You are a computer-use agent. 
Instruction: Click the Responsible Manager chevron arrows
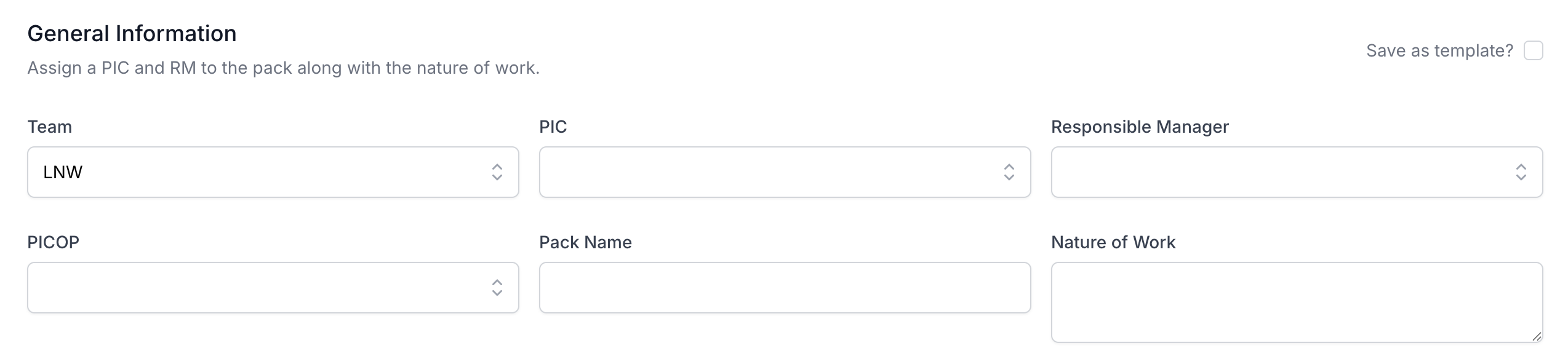point(1521,172)
